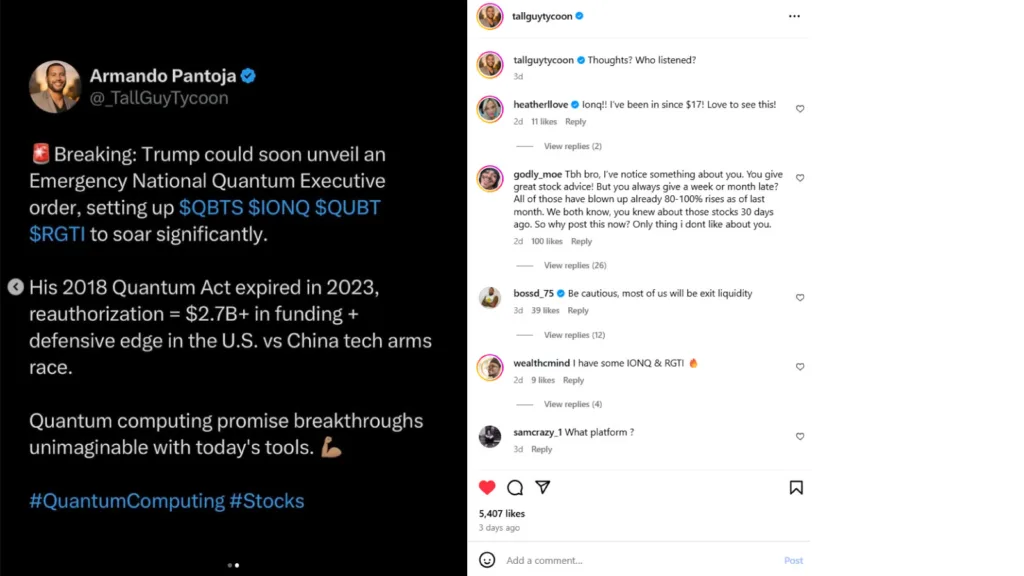Share post via paper plane icon
This screenshot has width=1024, height=576.
(542, 488)
